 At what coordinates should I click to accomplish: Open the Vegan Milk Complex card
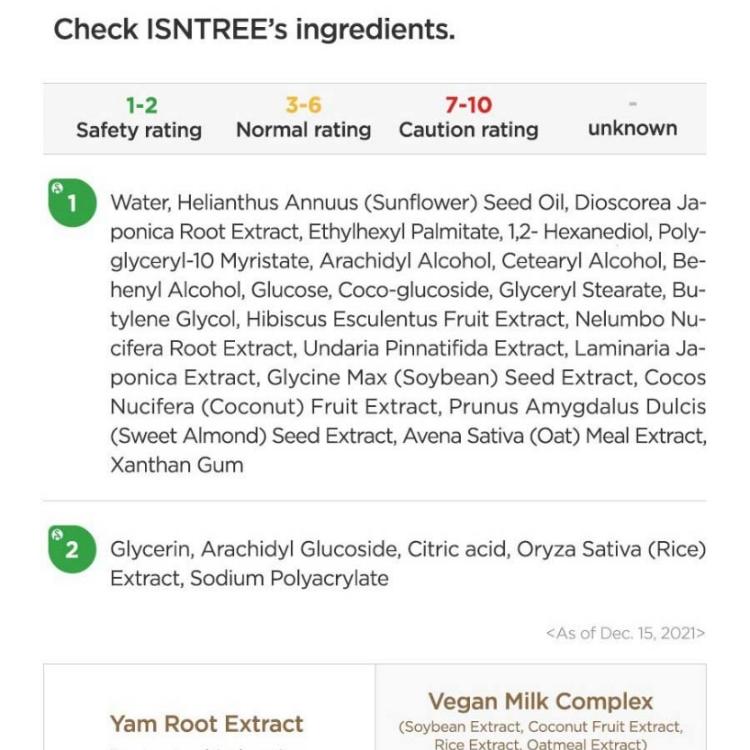pos(541,706)
